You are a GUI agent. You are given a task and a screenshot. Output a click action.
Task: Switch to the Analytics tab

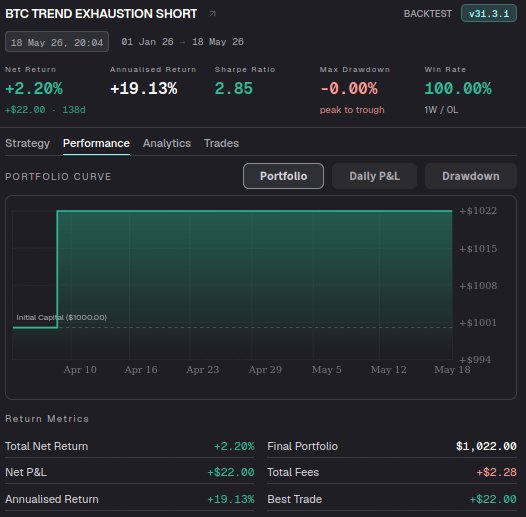pyautogui.click(x=167, y=143)
